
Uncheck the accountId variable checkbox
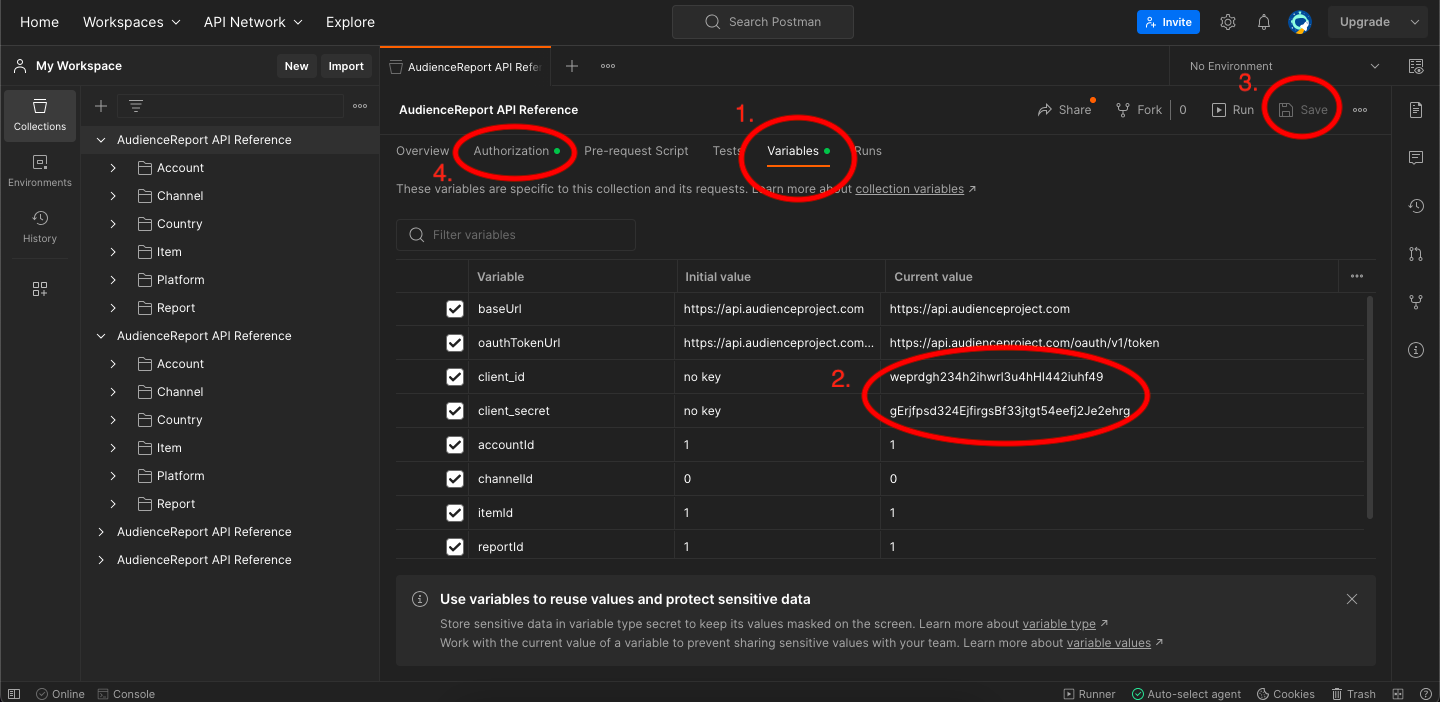click(455, 445)
